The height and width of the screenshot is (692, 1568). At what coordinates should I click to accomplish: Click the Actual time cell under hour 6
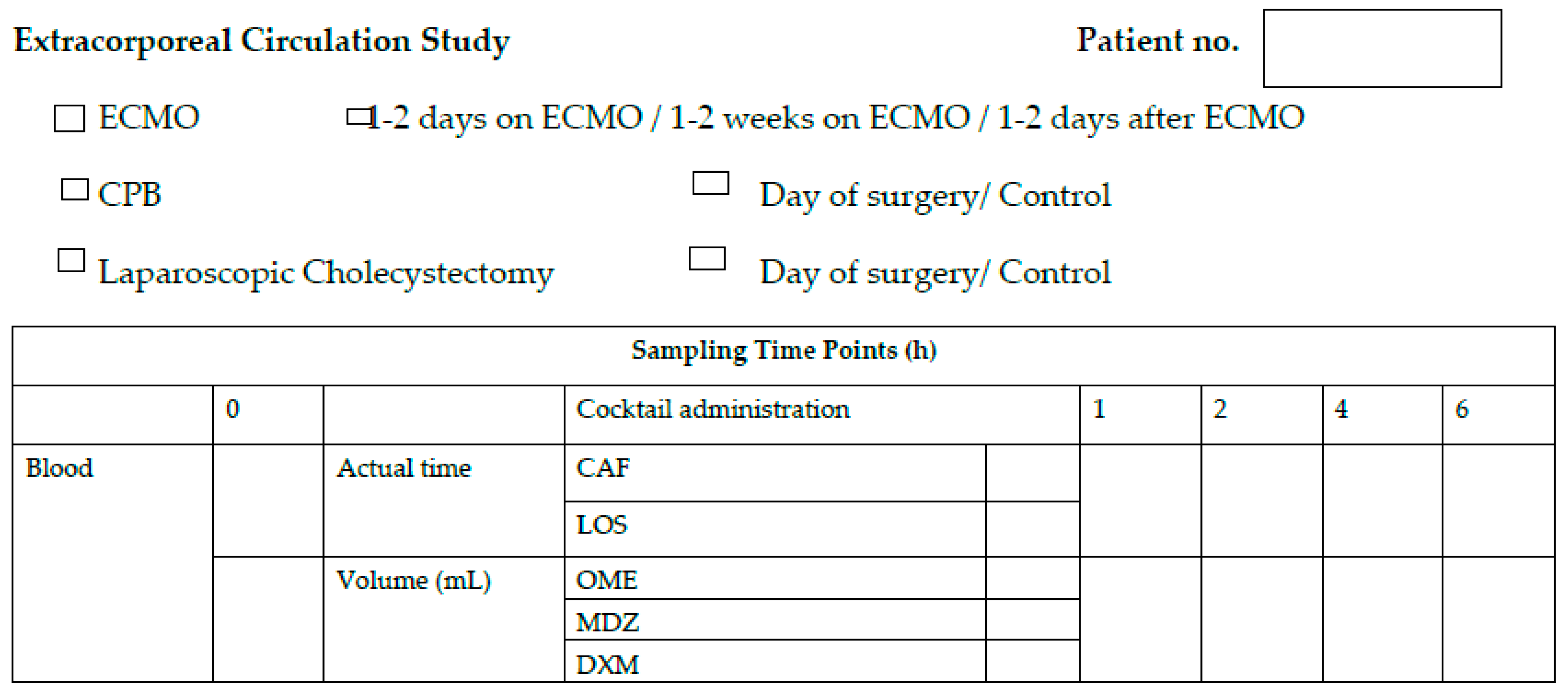coord(1498,500)
